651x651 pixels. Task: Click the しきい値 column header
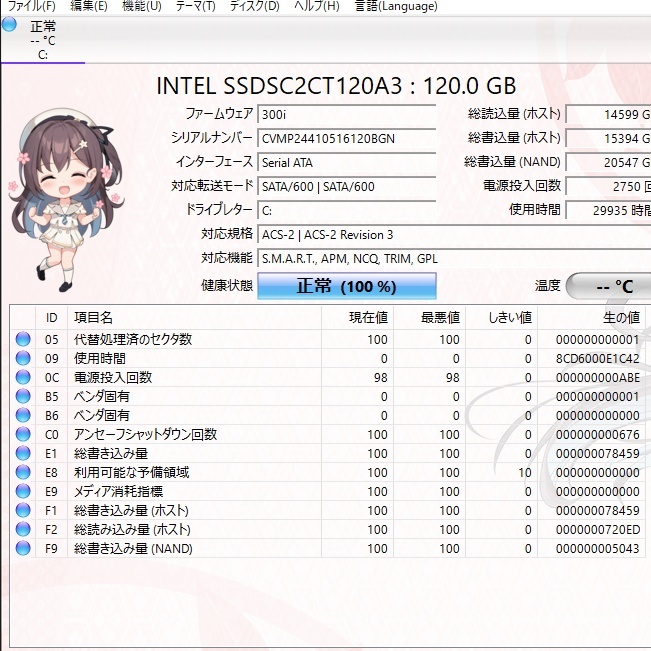[x=502, y=318]
